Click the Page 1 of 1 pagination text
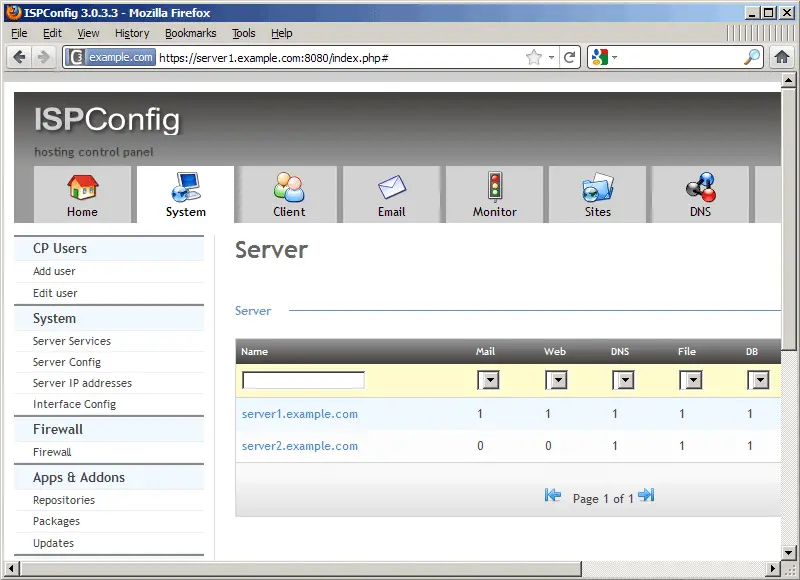Screen dimensions: 800x580 pyautogui.click(x=603, y=498)
